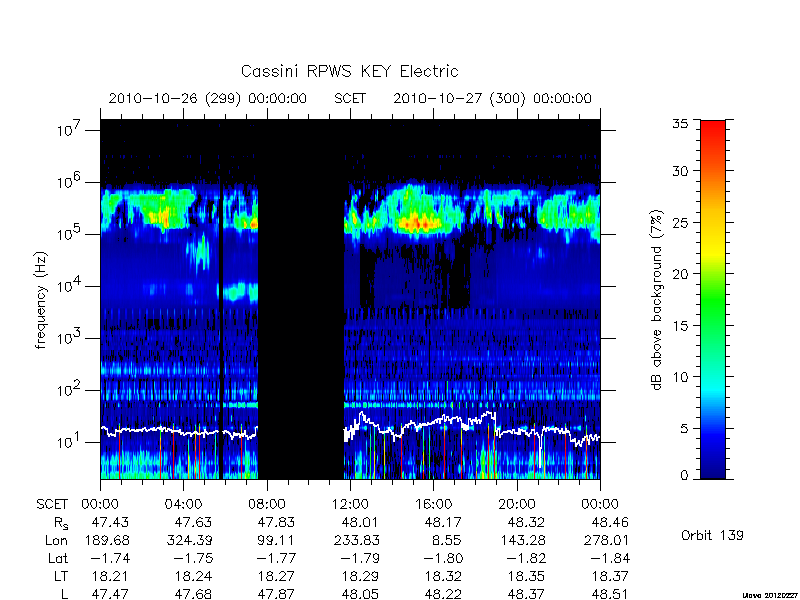Click the LT value '18.21'
Viewport: 800px width, 600px height.
click(110, 577)
